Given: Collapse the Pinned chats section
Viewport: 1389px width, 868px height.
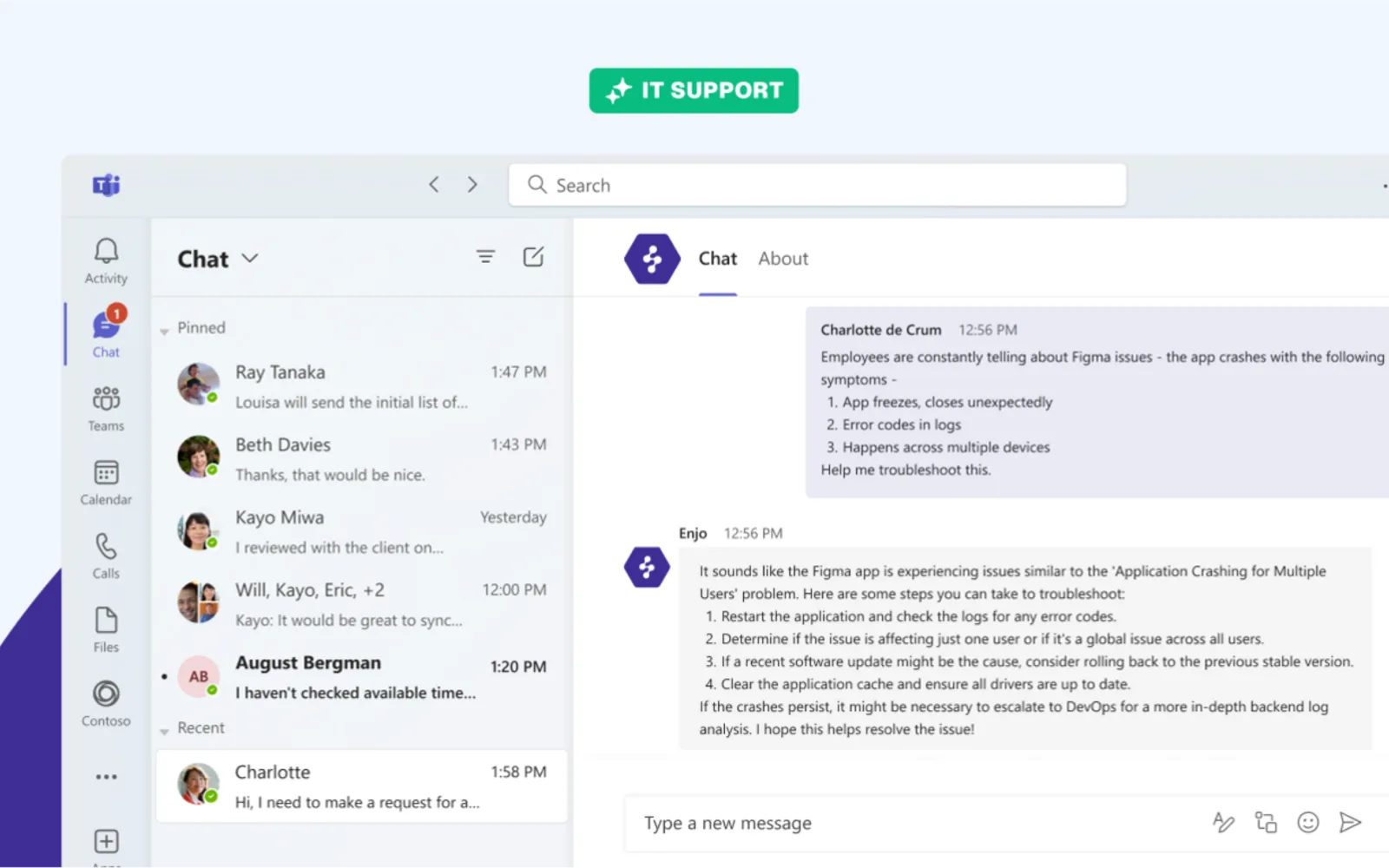Looking at the screenshot, I should click(x=164, y=331).
